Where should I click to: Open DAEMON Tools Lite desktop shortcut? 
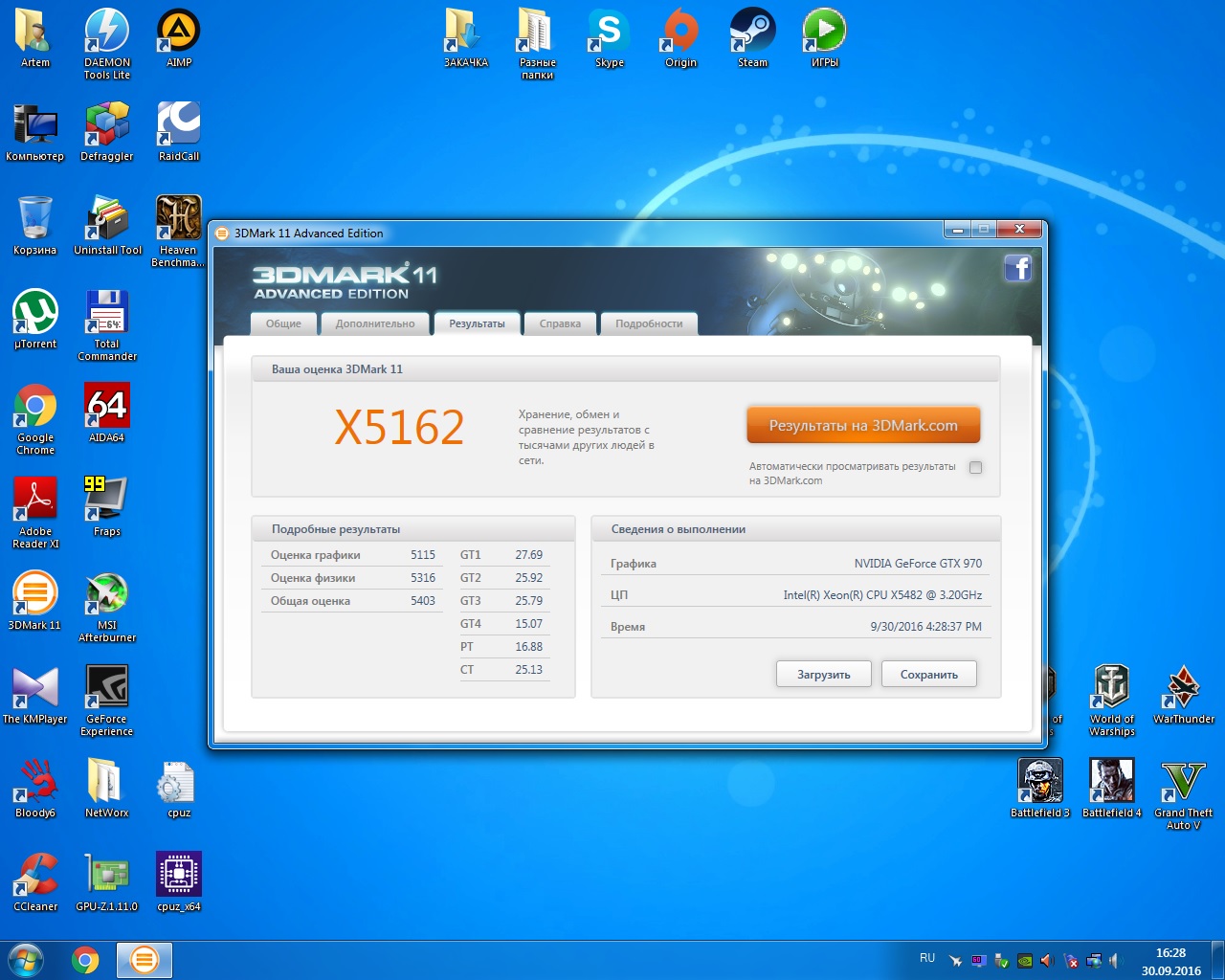pos(107,43)
